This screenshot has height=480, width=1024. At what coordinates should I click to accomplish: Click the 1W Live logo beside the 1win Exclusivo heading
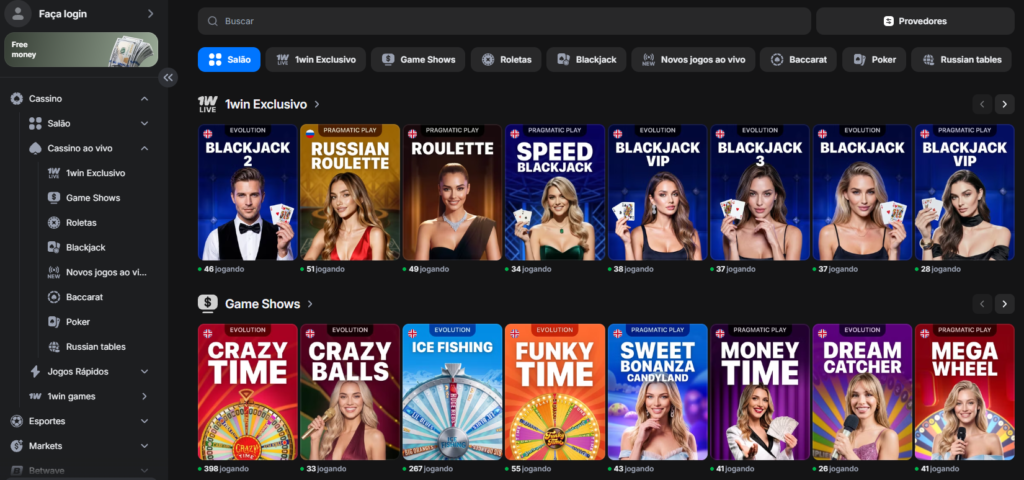click(x=207, y=104)
